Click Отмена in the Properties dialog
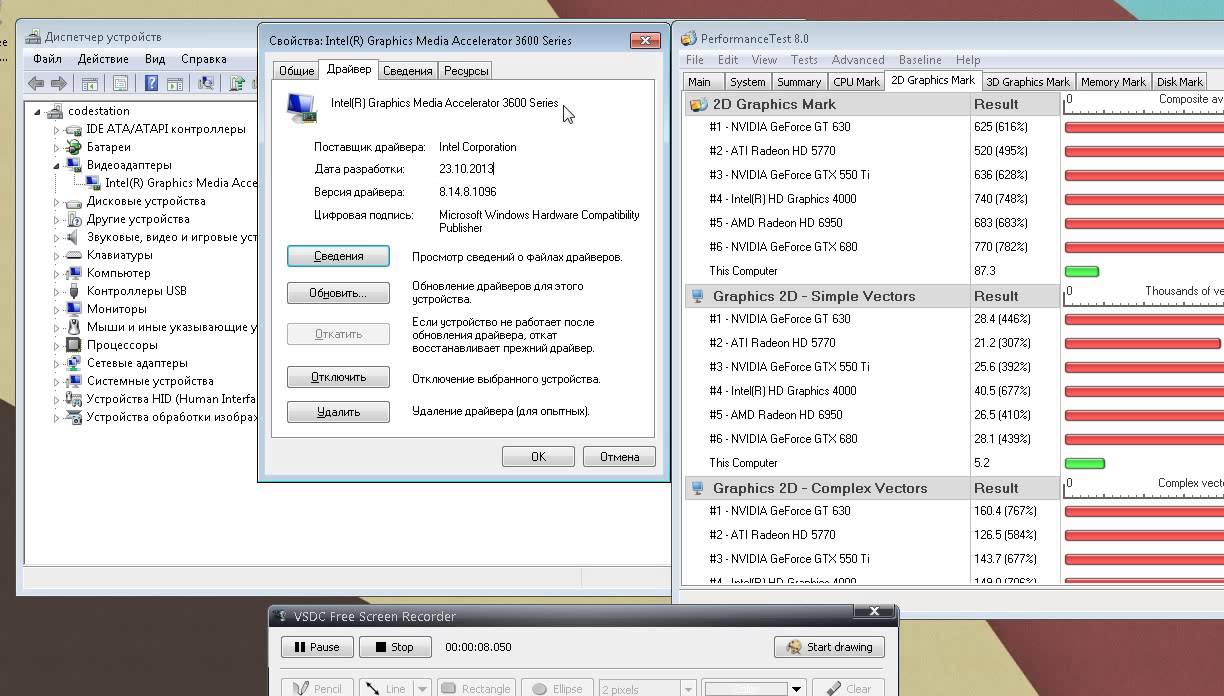Screen dimensions: 1224x696 (x=619, y=456)
